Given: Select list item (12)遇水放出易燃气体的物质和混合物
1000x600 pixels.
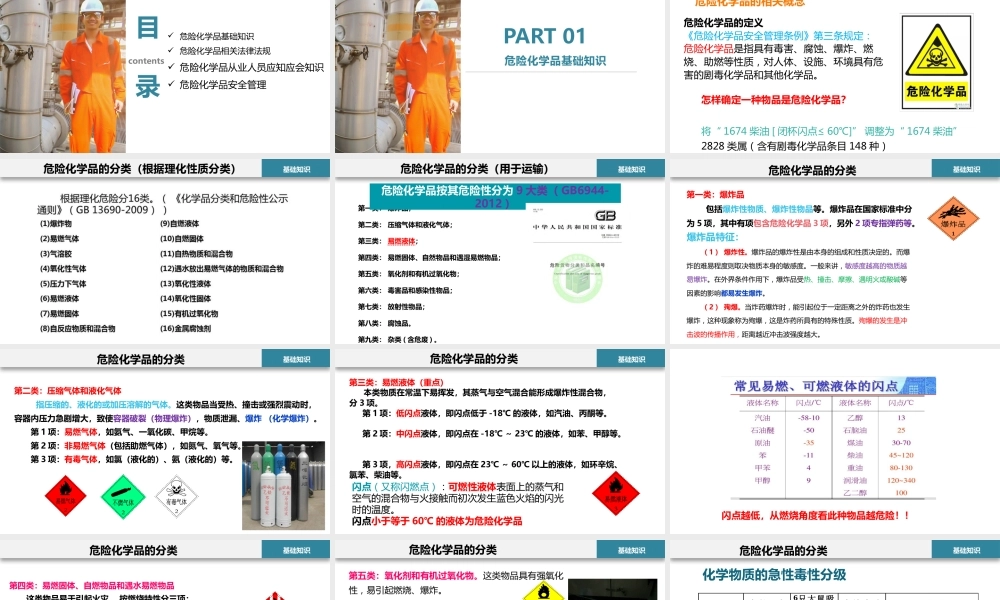Looking at the screenshot, I should [221, 268].
